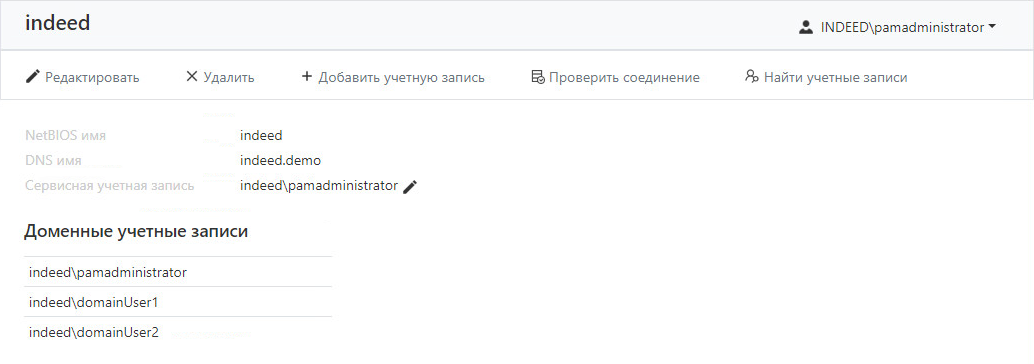
Task: Click the plus icon for Добавить учетную запись
Action: (x=306, y=77)
